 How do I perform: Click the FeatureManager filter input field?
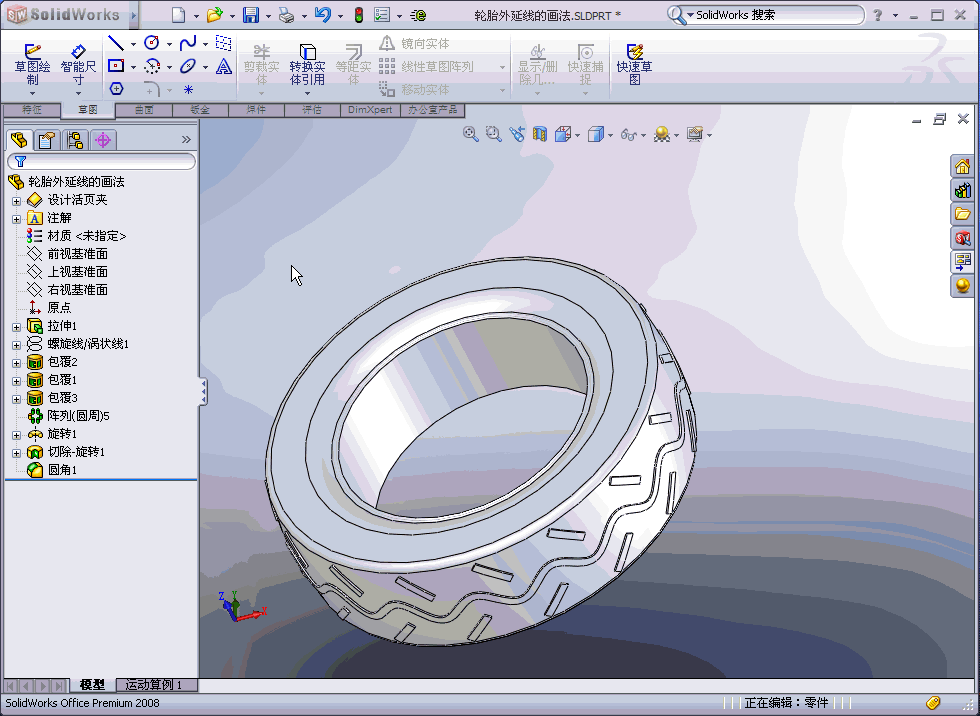tap(101, 161)
